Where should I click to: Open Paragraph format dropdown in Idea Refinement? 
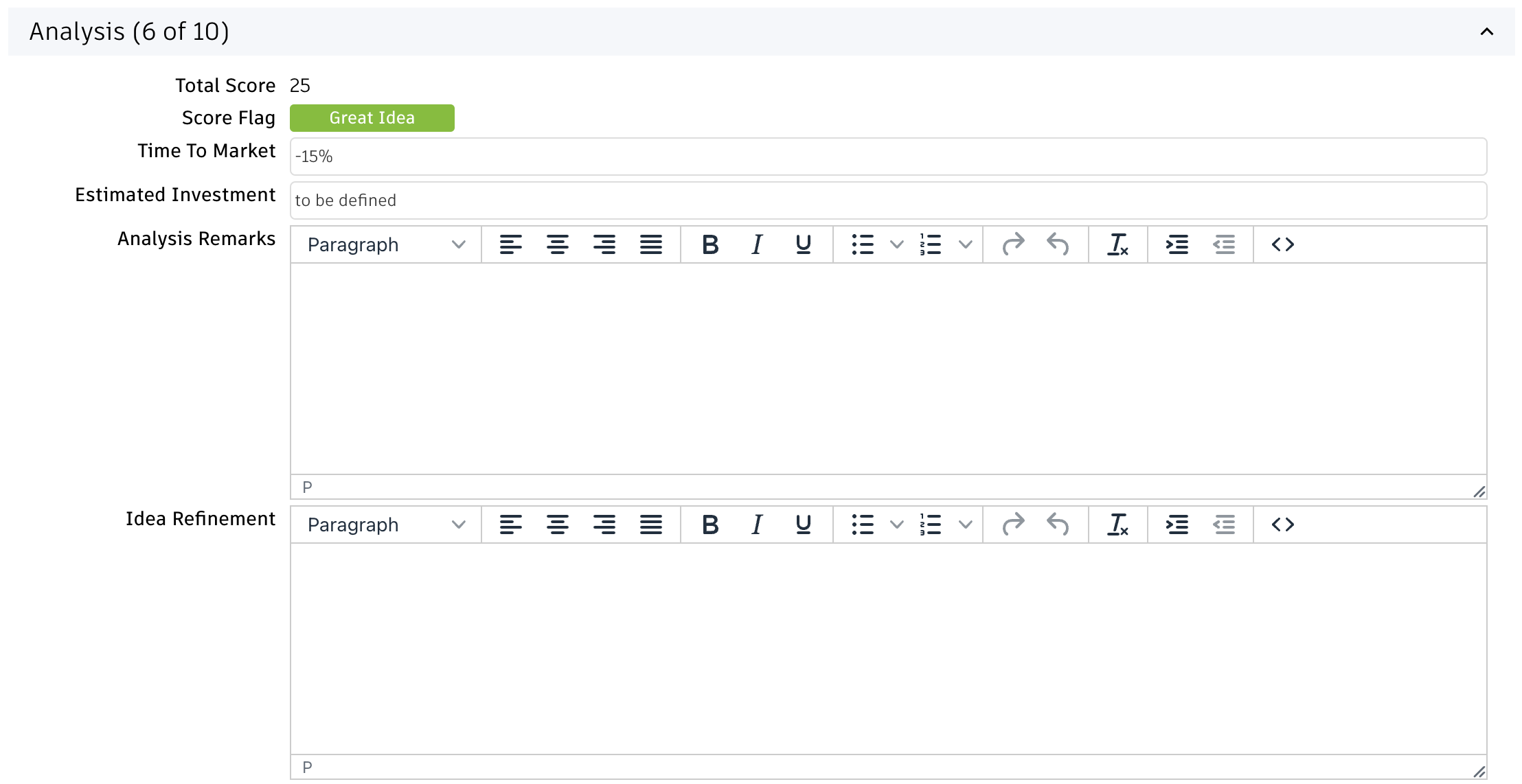(386, 524)
